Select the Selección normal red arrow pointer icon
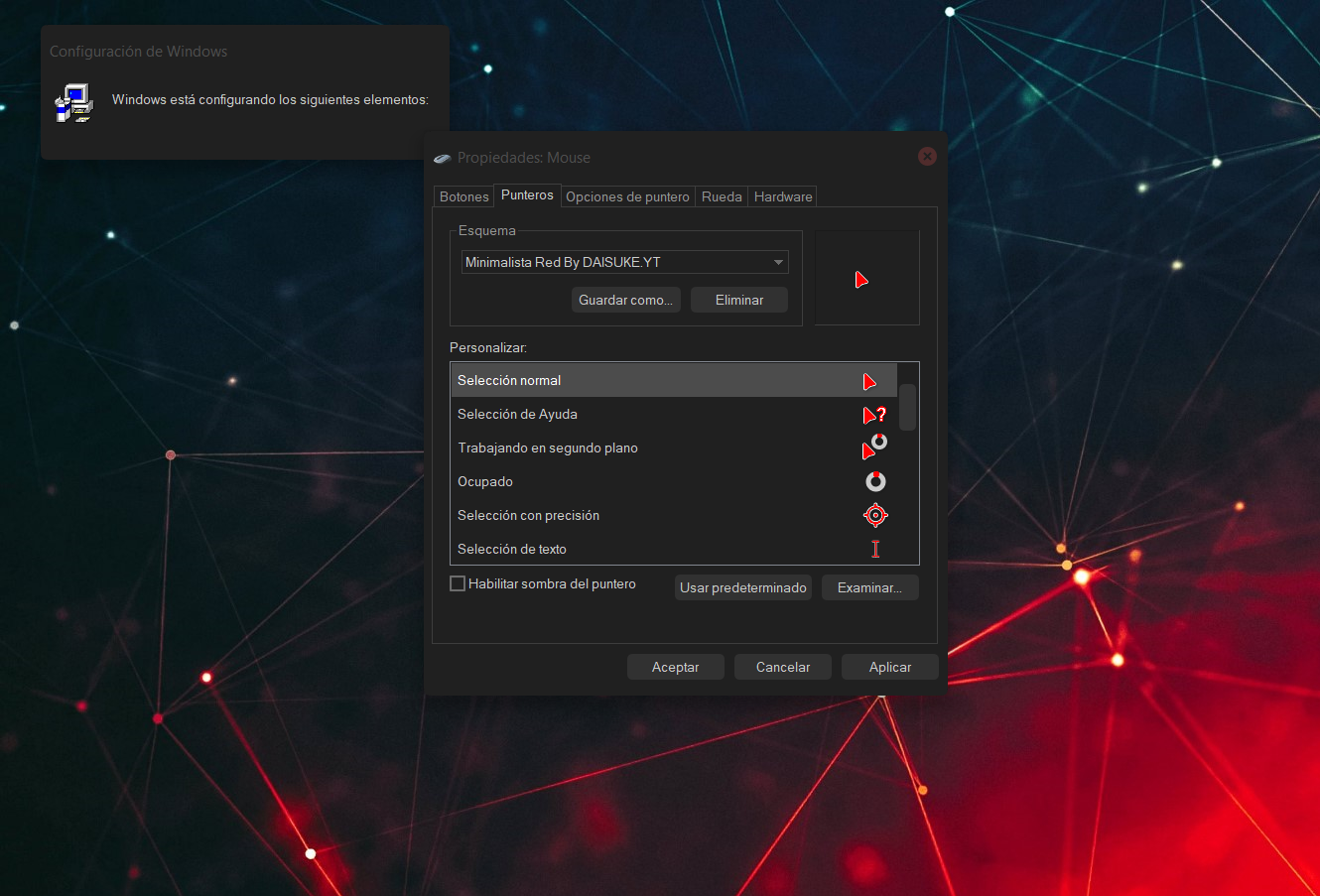This screenshot has height=896, width=1320. [868, 380]
